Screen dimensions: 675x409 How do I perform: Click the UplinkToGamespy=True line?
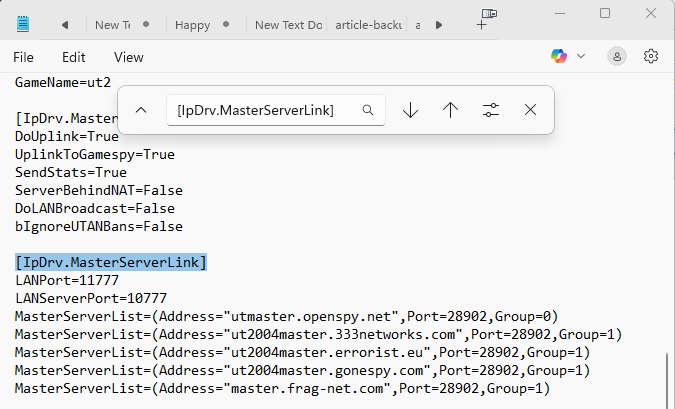coord(95,155)
